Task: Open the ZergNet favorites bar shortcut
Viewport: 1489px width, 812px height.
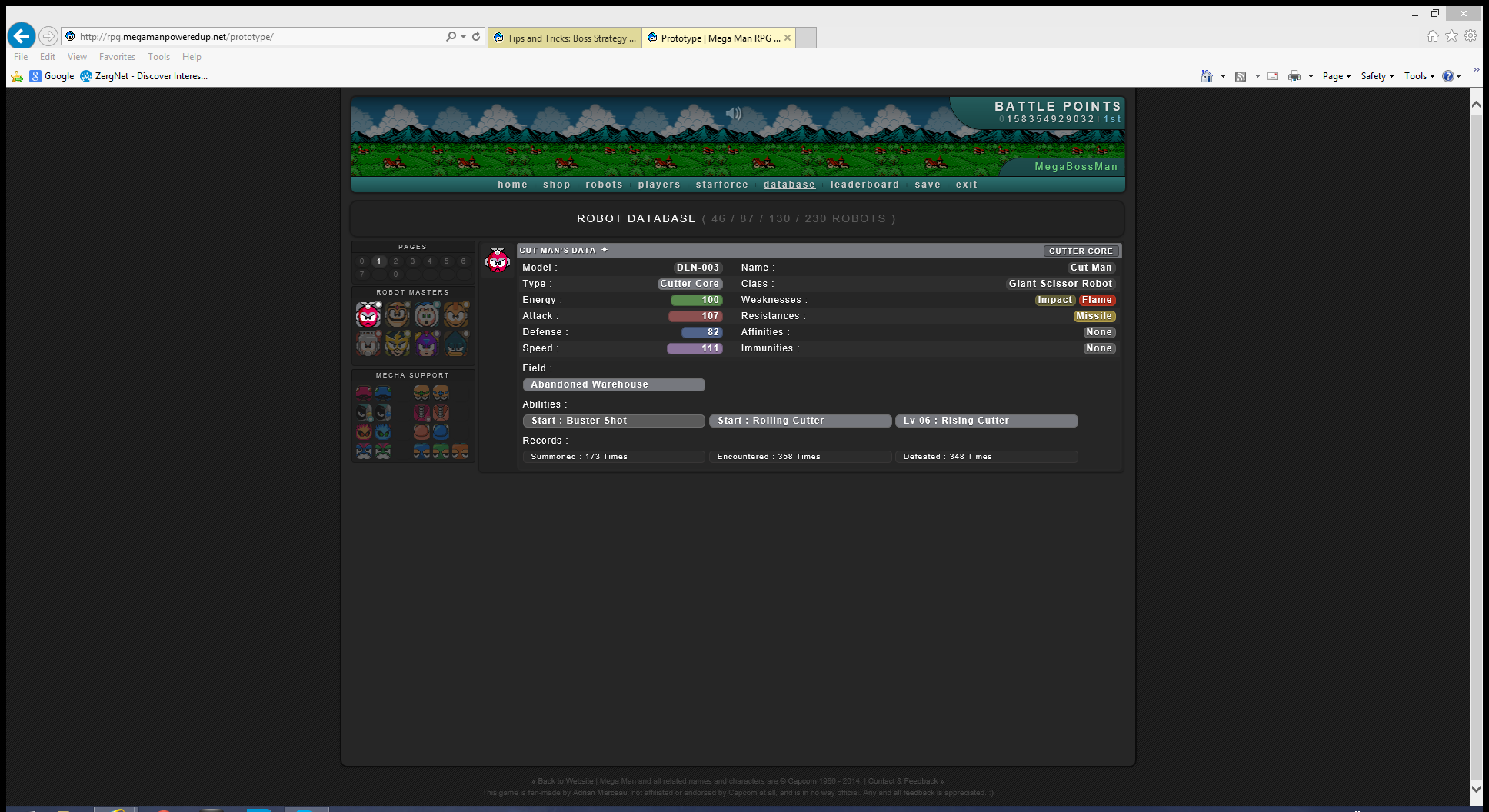Action: [x=144, y=76]
